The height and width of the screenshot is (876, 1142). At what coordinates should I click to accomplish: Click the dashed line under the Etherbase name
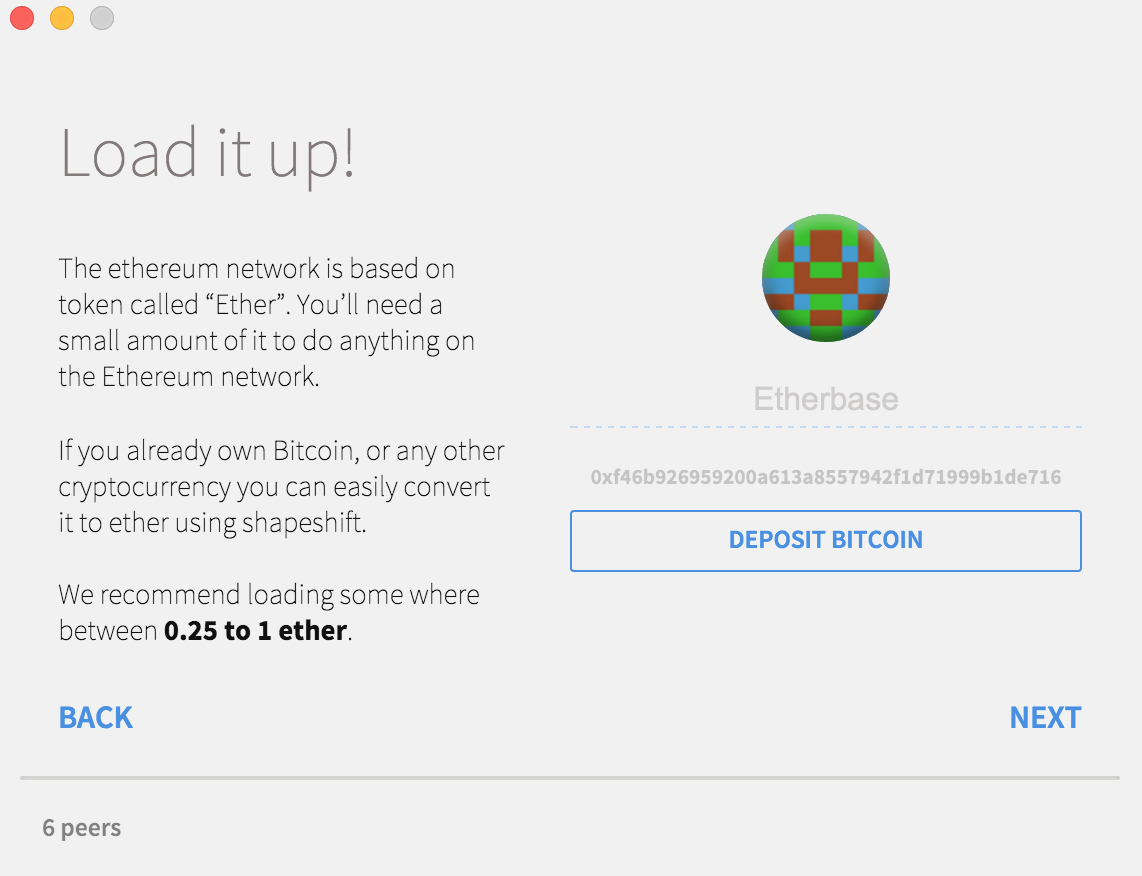825,427
